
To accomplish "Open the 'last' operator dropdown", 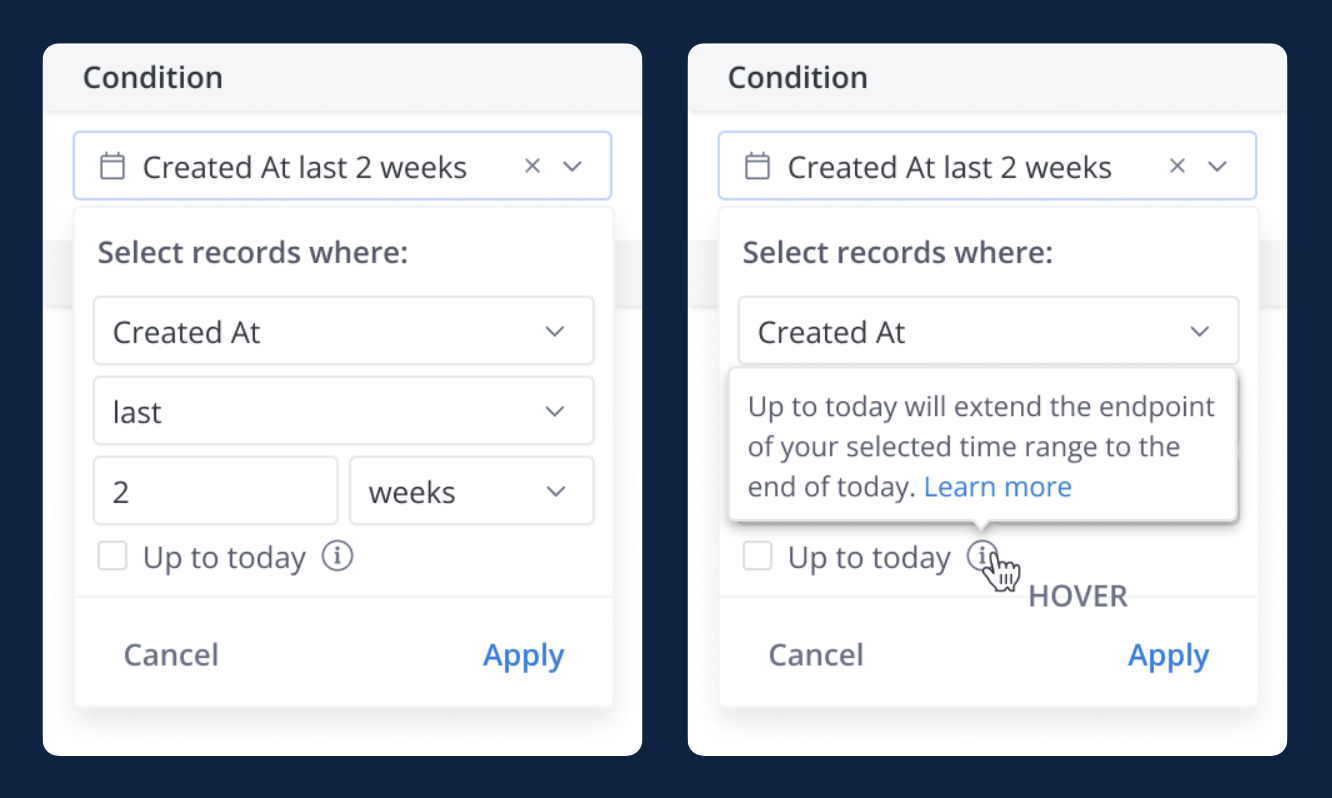I will tap(344, 411).
